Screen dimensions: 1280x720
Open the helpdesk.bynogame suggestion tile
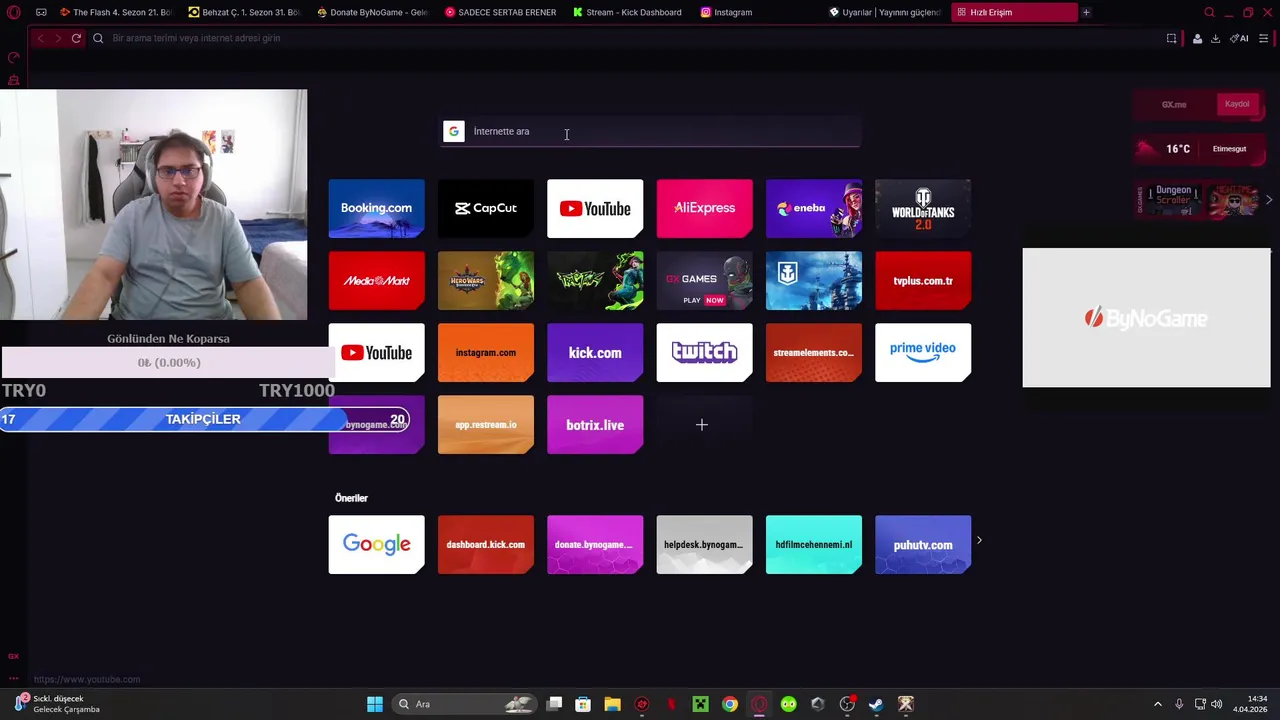click(x=704, y=544)
